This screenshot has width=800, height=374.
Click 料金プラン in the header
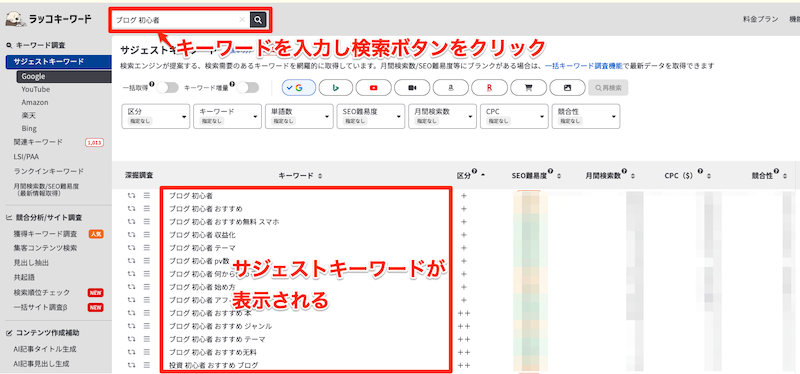pos(760,19)
